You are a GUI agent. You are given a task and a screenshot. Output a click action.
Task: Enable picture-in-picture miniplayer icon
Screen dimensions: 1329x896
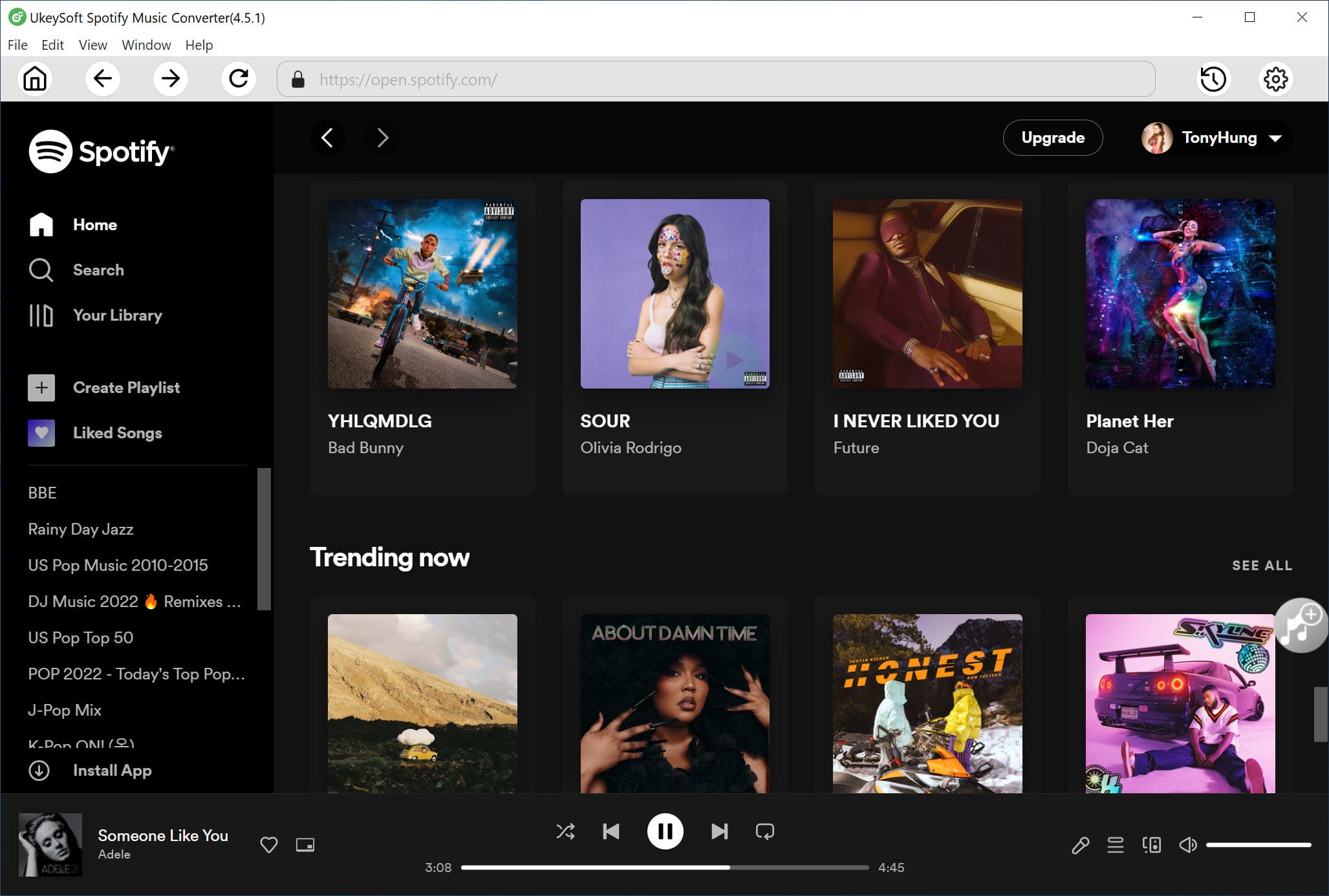click(305, 845)
